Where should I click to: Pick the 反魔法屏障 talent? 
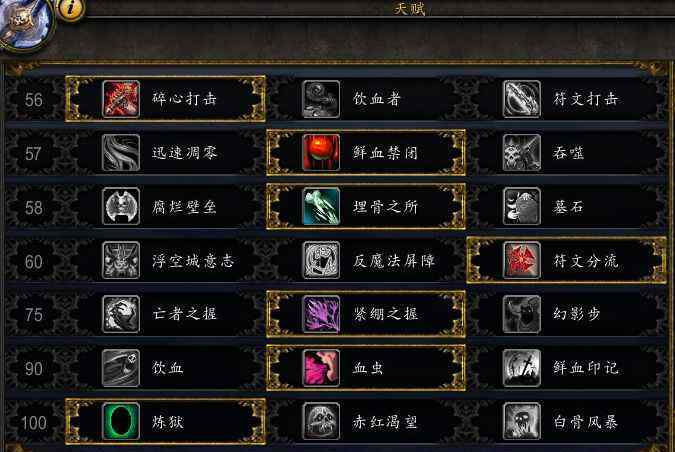(366, 260)
